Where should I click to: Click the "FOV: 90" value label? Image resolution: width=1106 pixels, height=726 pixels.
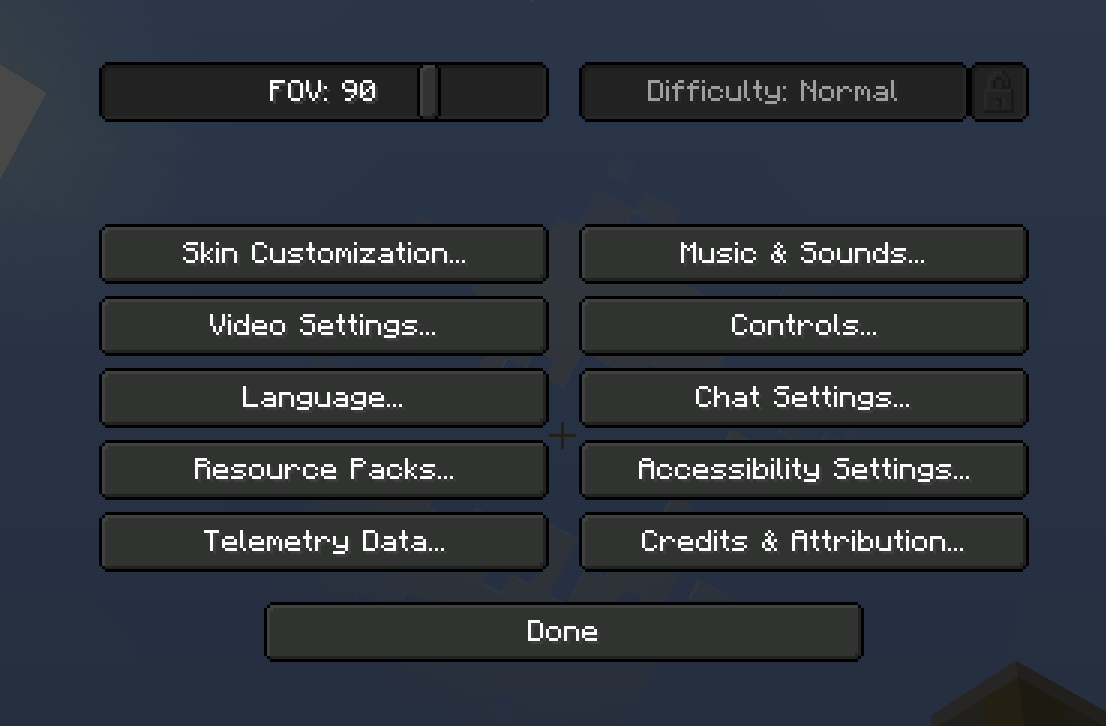[x=322, y=91]
